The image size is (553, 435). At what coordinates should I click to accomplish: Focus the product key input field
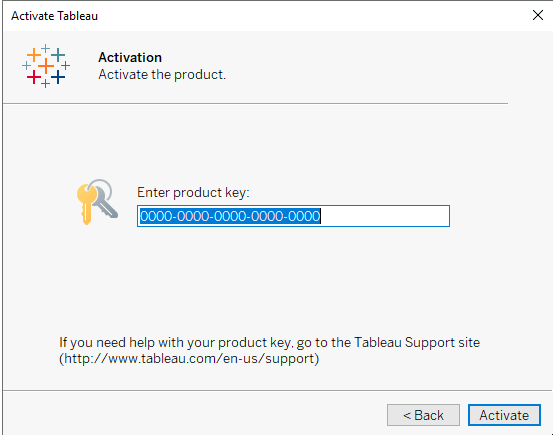293,216
